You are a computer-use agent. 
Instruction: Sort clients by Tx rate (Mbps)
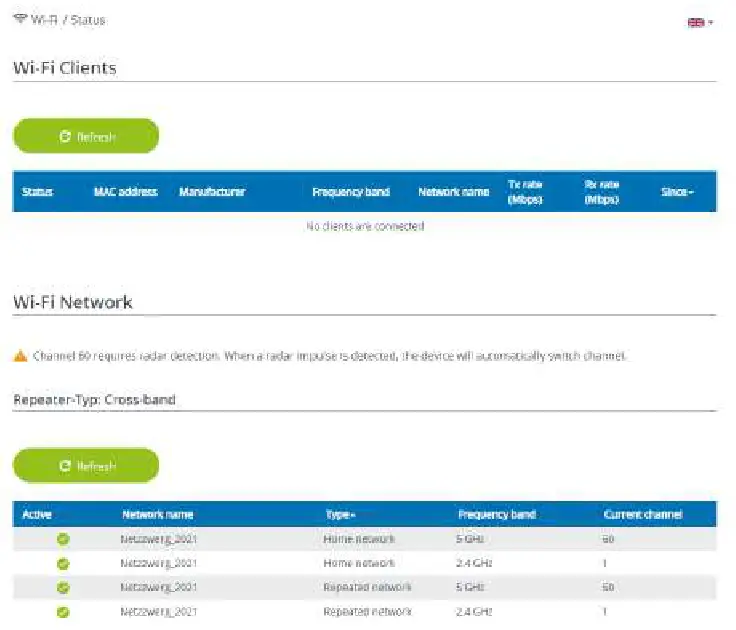pyautogui.click(x=525, y=192)
